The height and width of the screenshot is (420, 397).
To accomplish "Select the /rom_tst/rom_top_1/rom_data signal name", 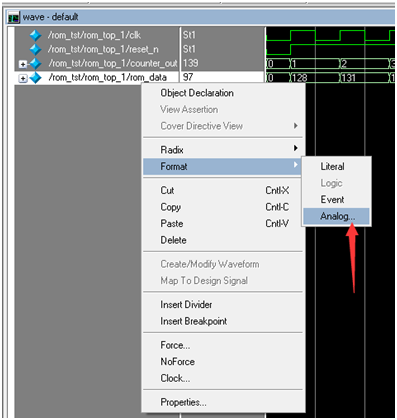I will click(x=108, y=78).
